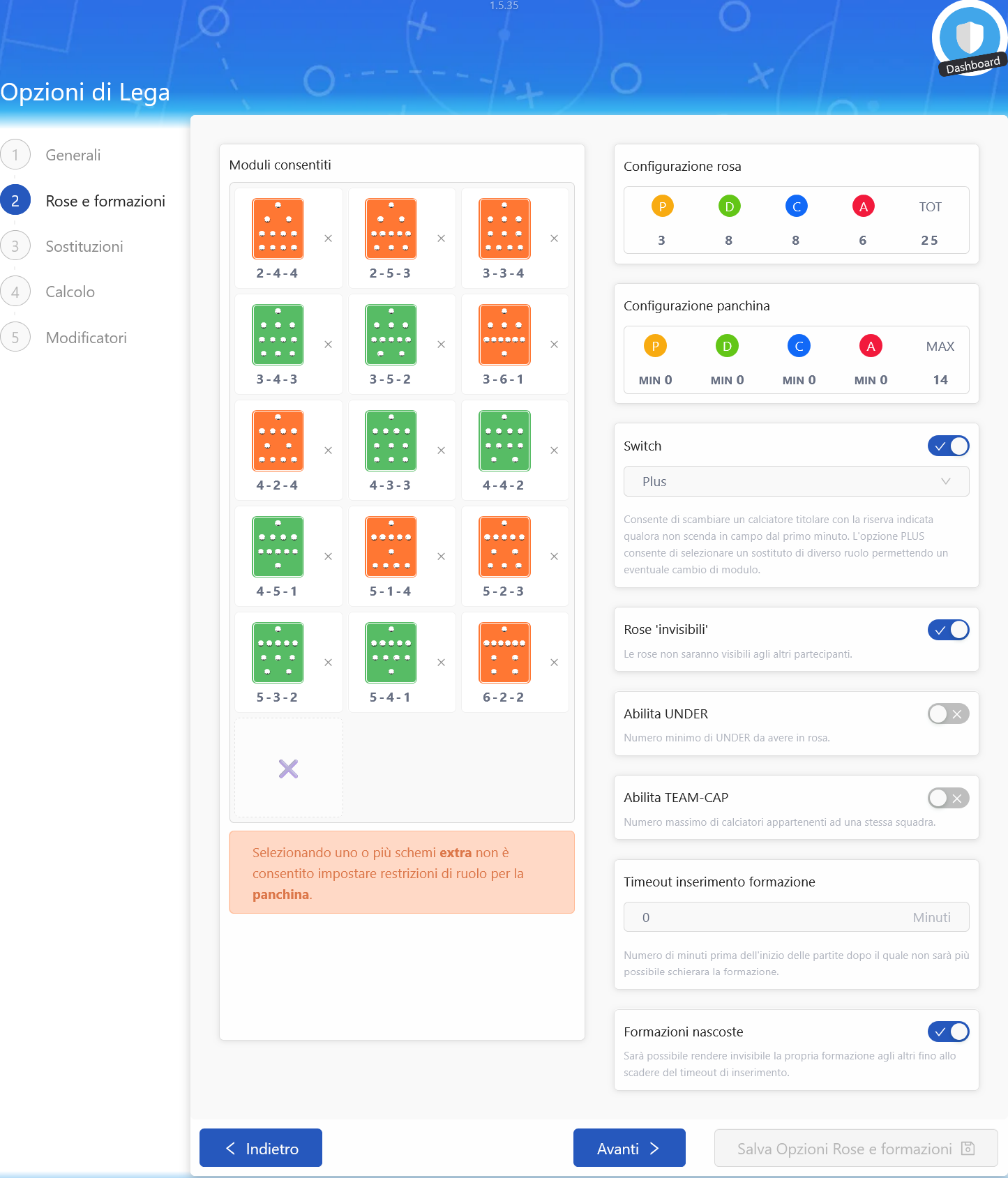Open the Modificatori step
This screenshot has width=1008, height=1178.
click(86, 338)
